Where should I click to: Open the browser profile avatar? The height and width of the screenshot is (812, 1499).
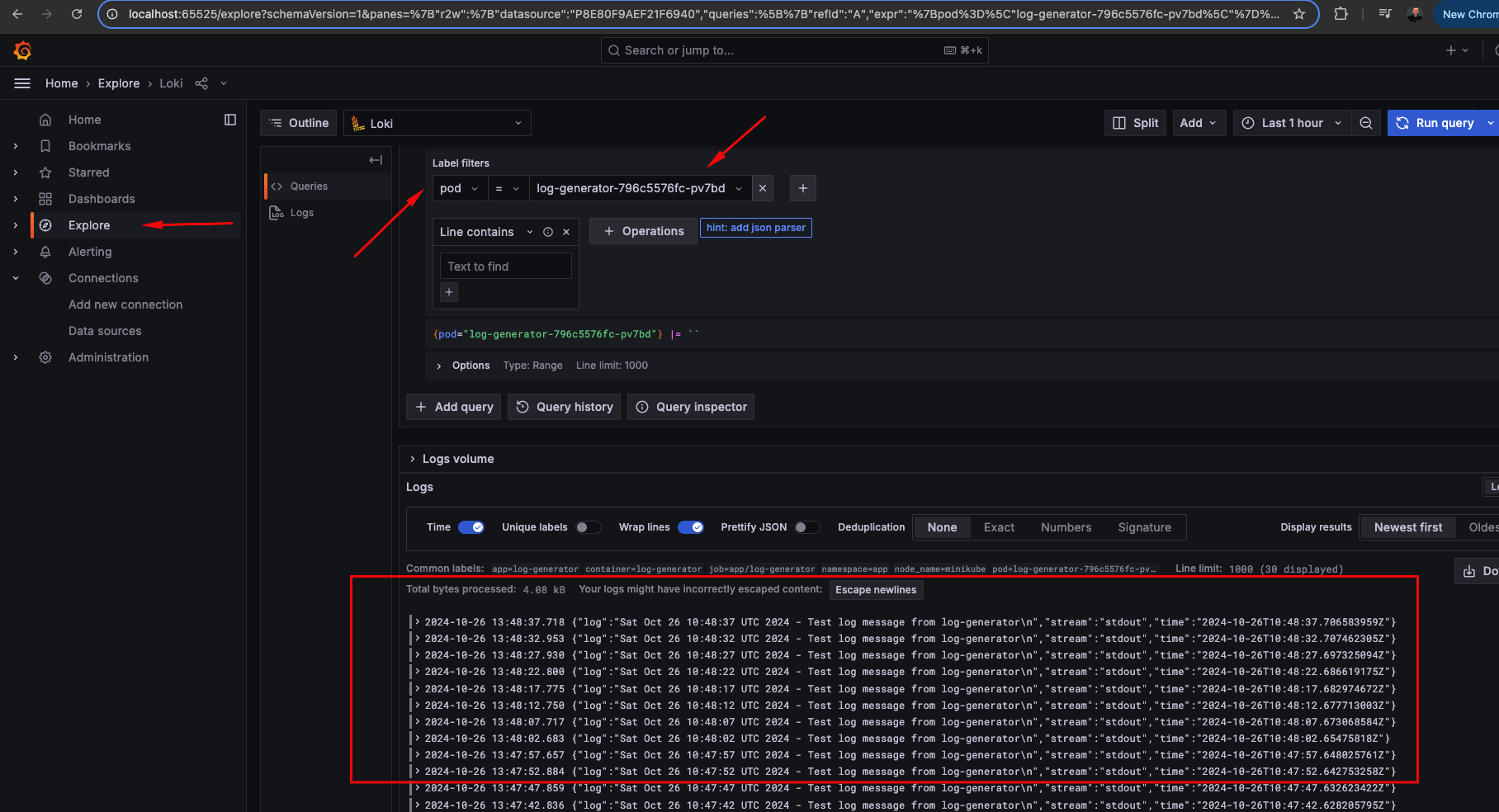(x=1415, y=14)
